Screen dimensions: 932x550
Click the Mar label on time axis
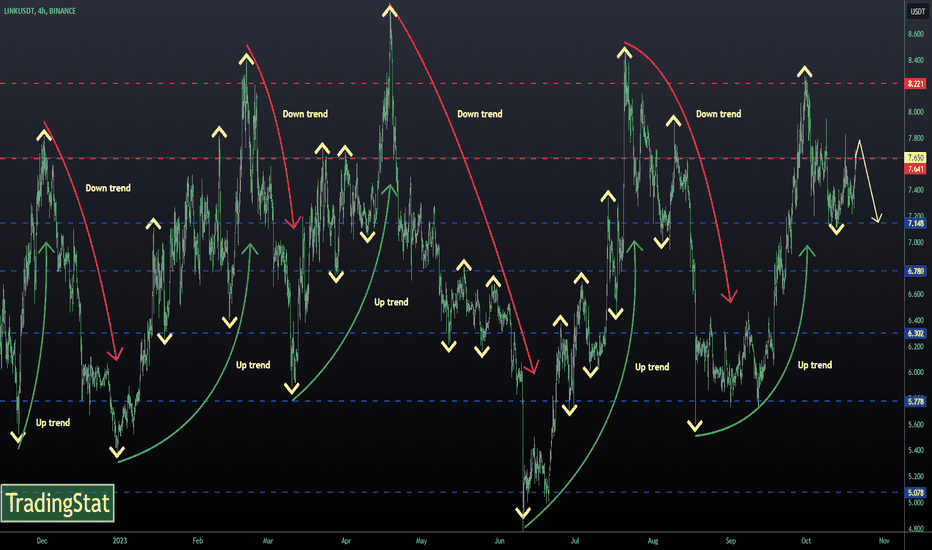tap(268, 541)
